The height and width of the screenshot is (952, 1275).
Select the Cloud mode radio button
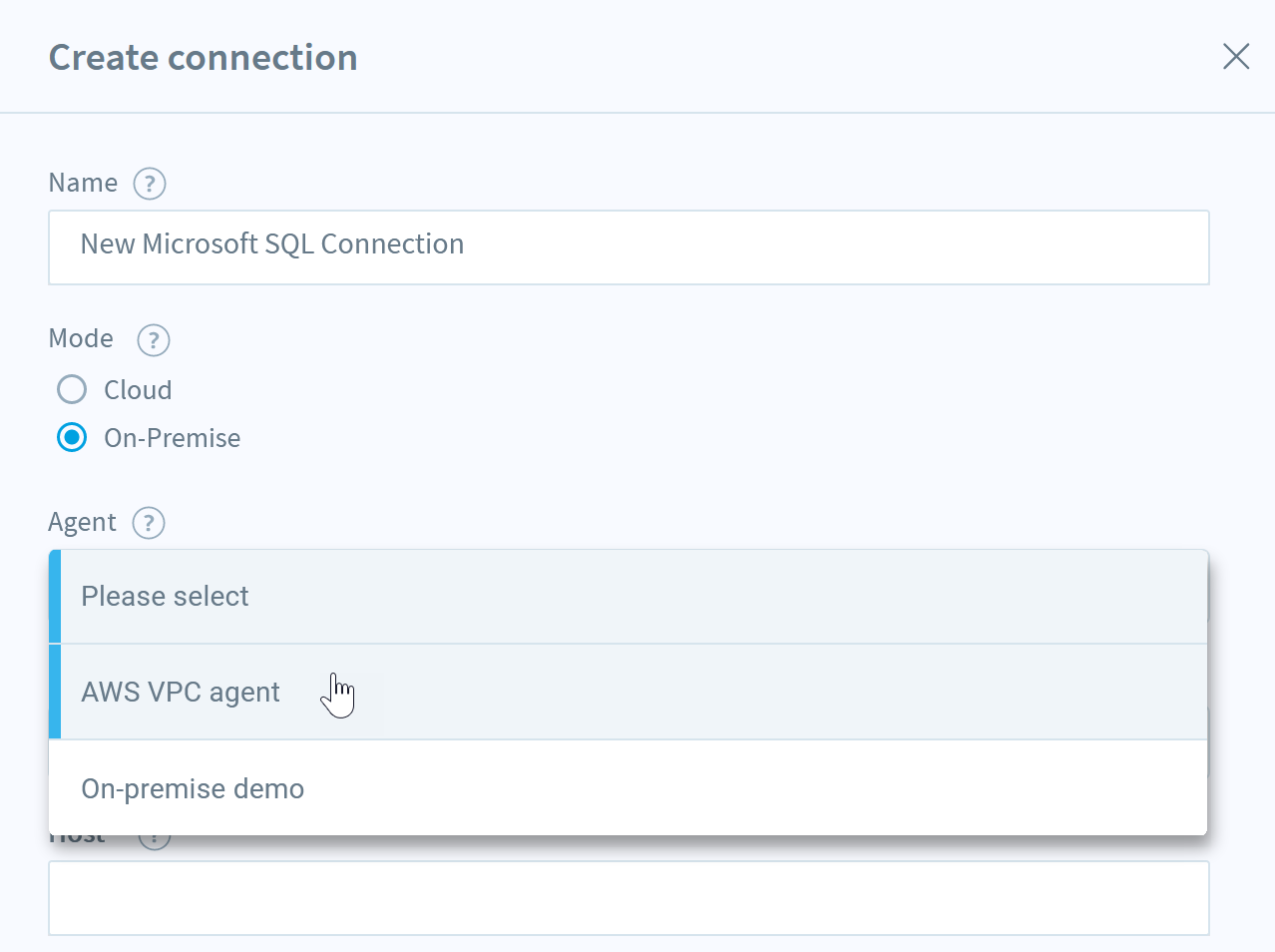[x=72, y=389]
